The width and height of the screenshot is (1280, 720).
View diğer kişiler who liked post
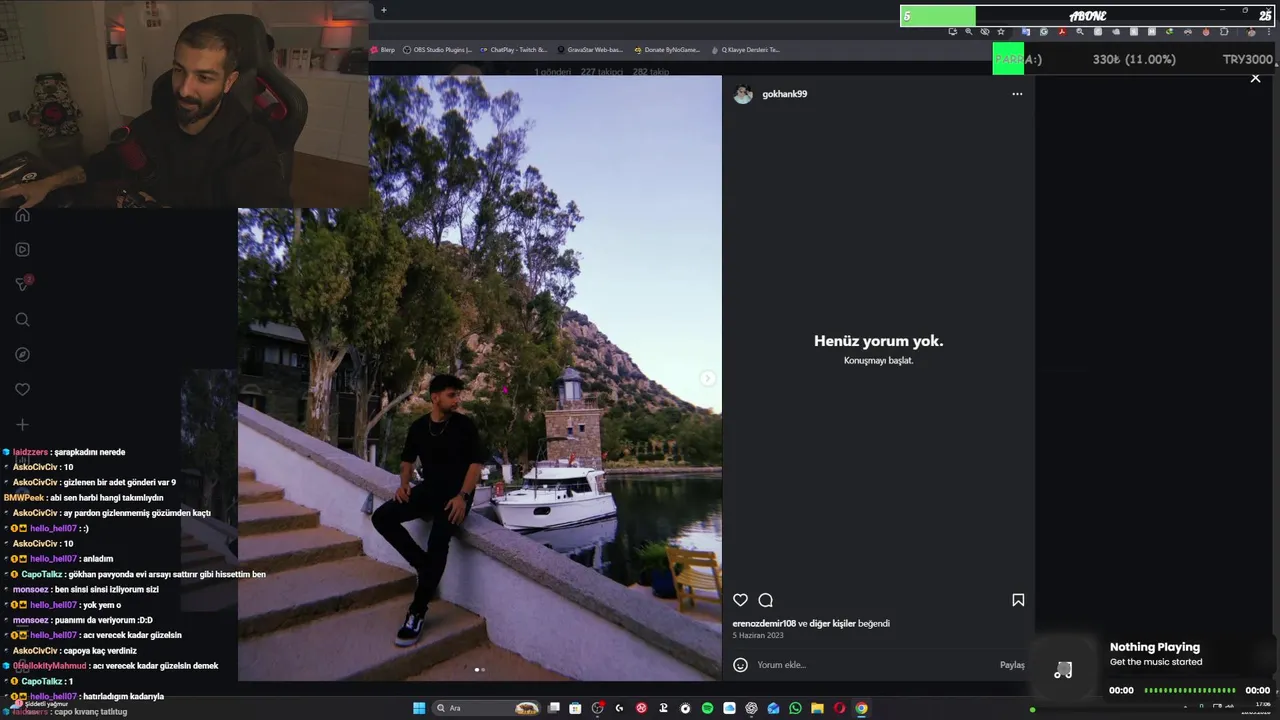[832, 623]
